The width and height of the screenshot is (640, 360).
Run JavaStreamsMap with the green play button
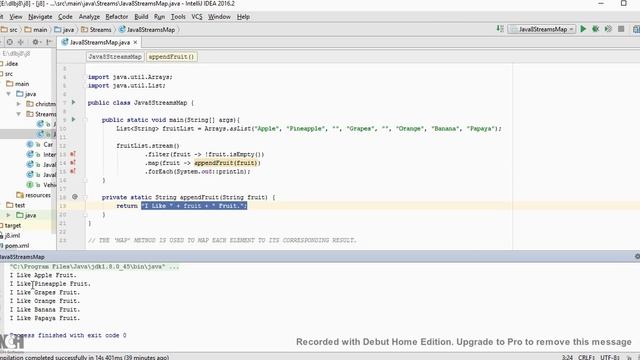coord(583,29)
